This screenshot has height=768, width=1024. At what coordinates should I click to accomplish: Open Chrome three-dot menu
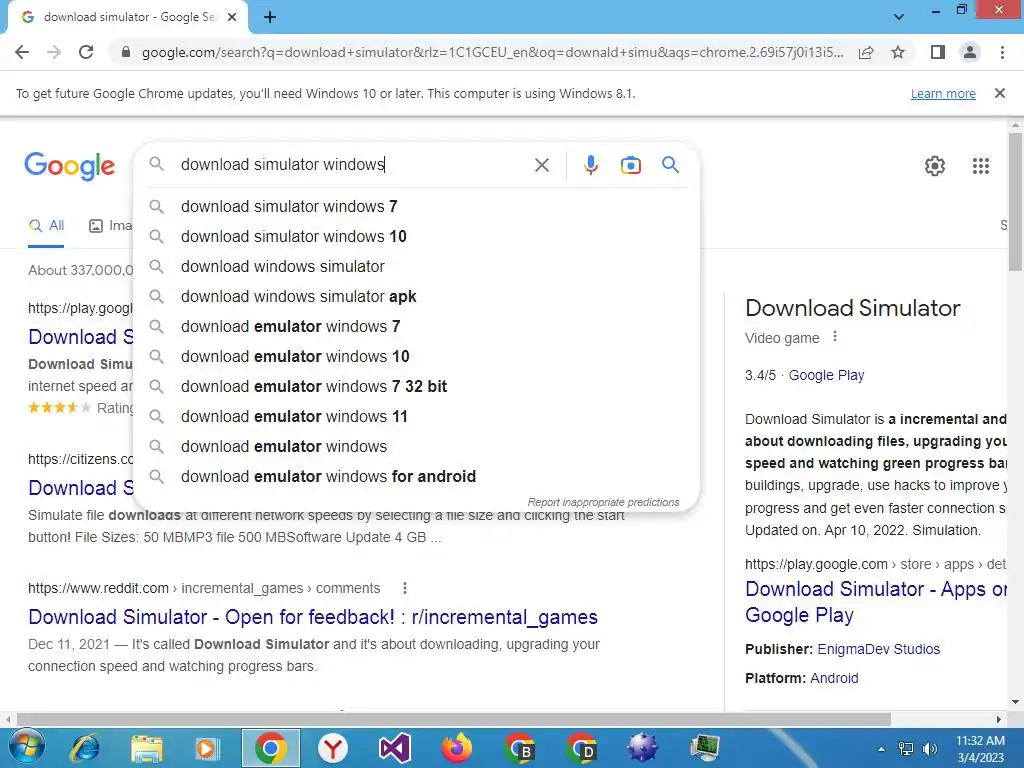pyautogui.click(x=1002, y=52)
